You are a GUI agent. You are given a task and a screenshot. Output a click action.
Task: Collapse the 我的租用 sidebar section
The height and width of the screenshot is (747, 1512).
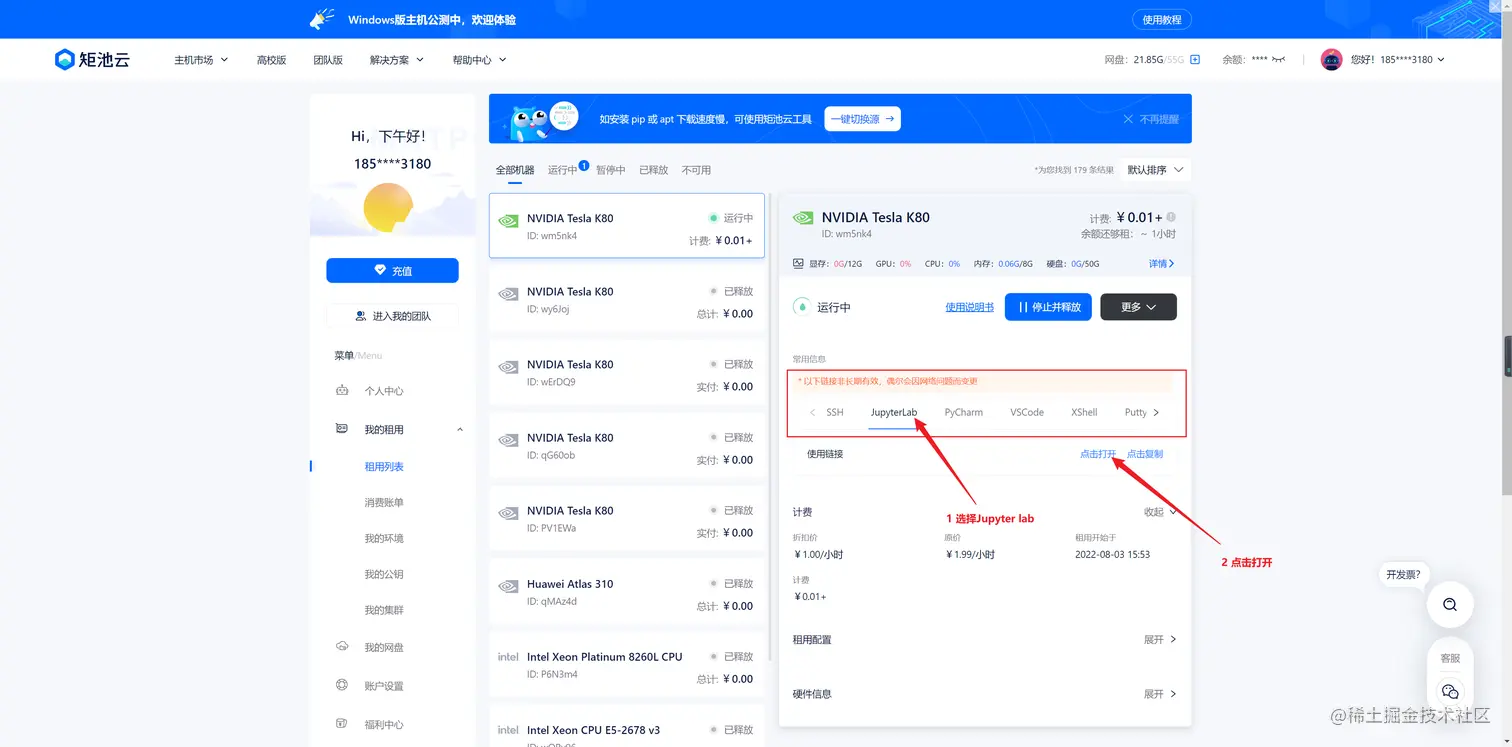(x=460, y=430)
